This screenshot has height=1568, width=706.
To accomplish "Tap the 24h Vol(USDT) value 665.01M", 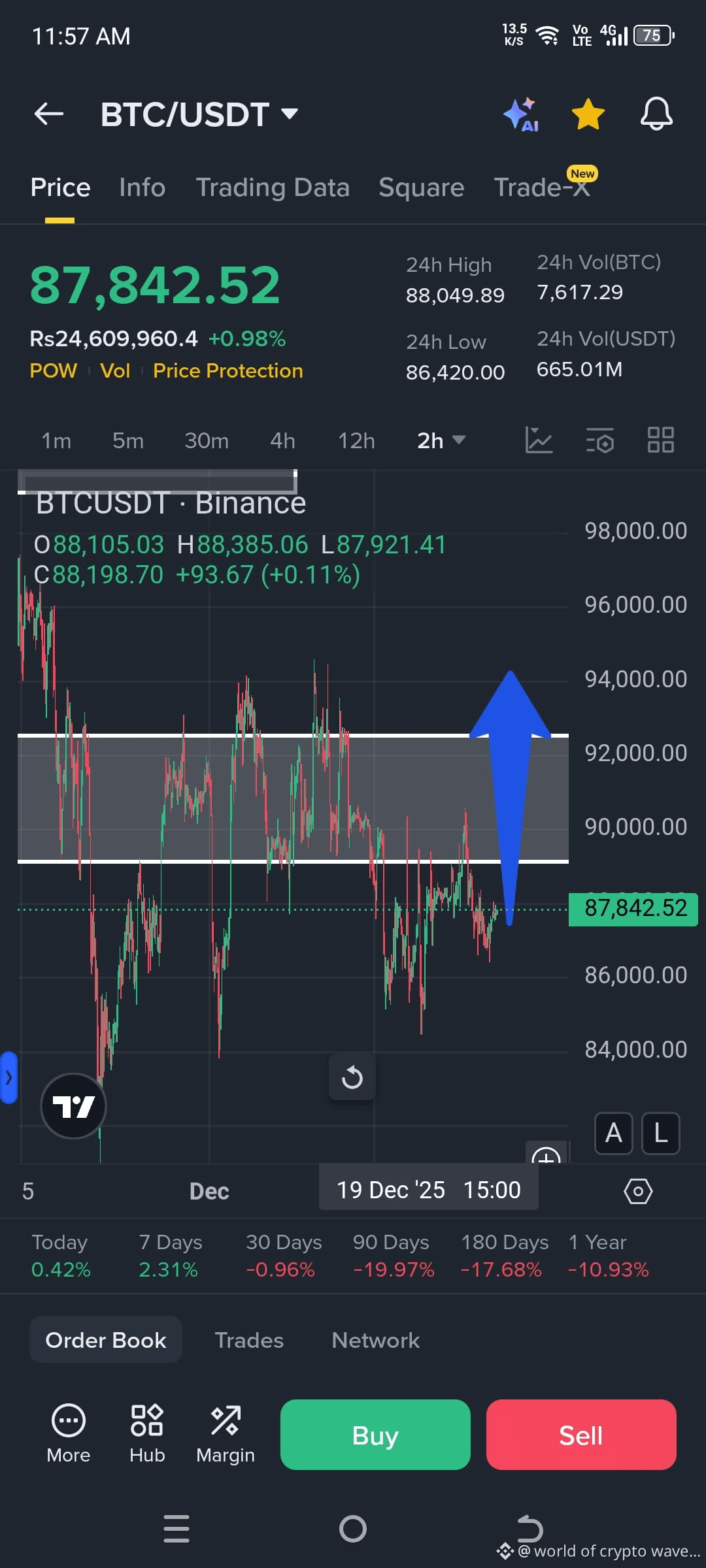I will [x=580, y=369].
